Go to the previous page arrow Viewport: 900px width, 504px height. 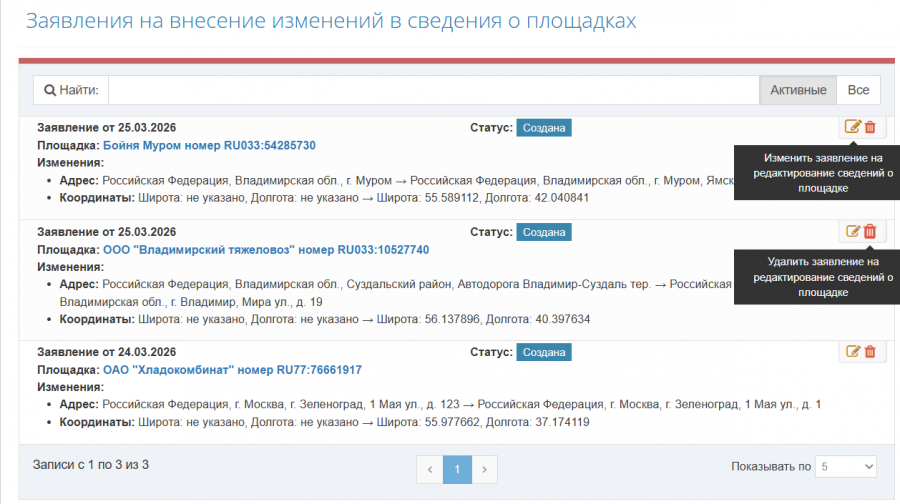430,468
